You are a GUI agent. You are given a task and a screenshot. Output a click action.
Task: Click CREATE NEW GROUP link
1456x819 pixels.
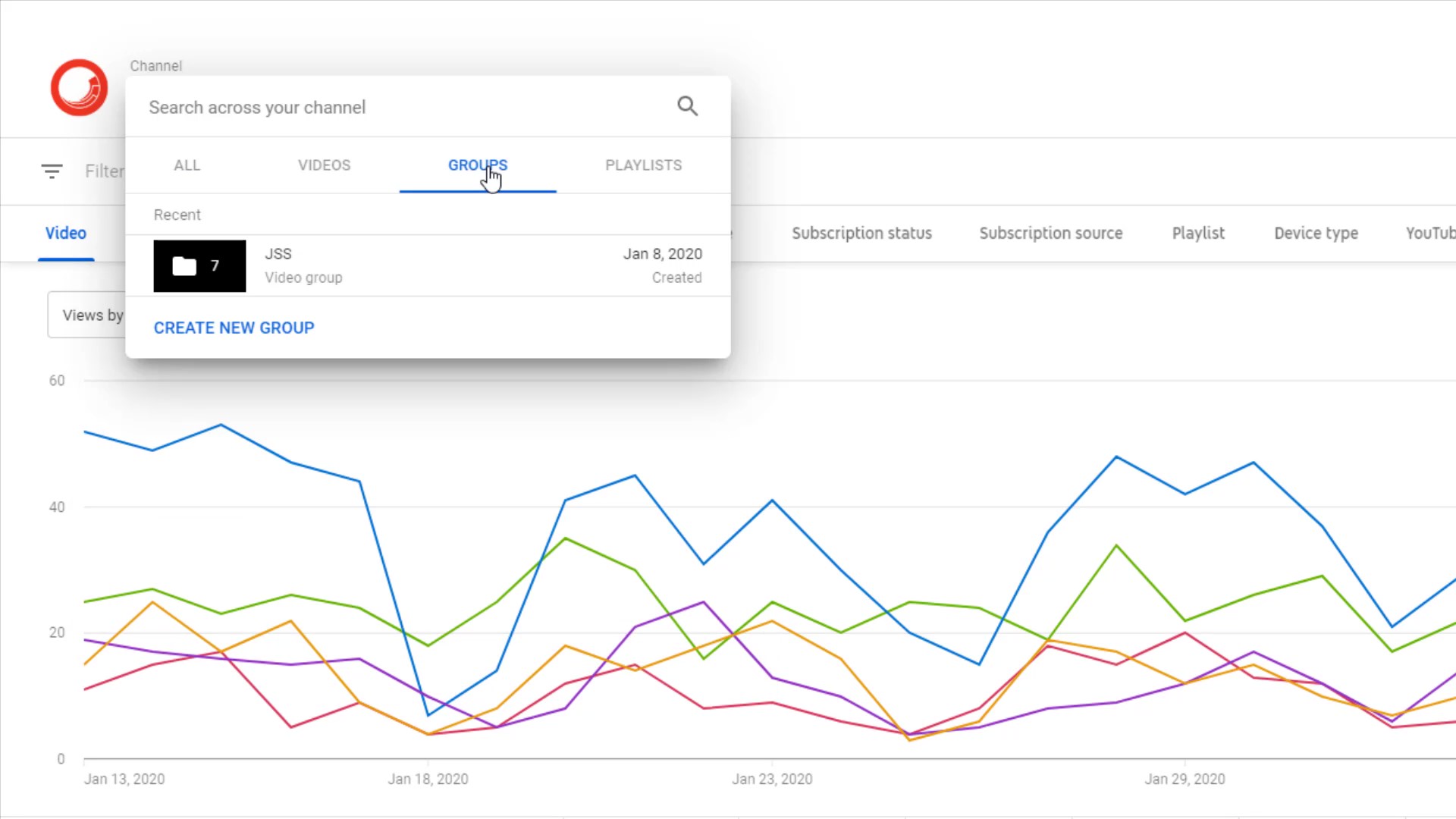234,328
